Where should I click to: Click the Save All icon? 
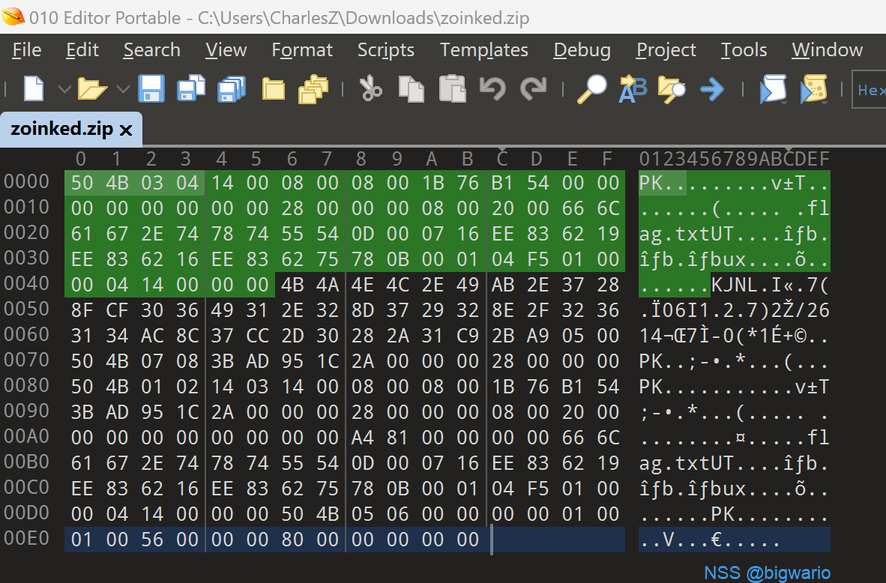[232, 89]
